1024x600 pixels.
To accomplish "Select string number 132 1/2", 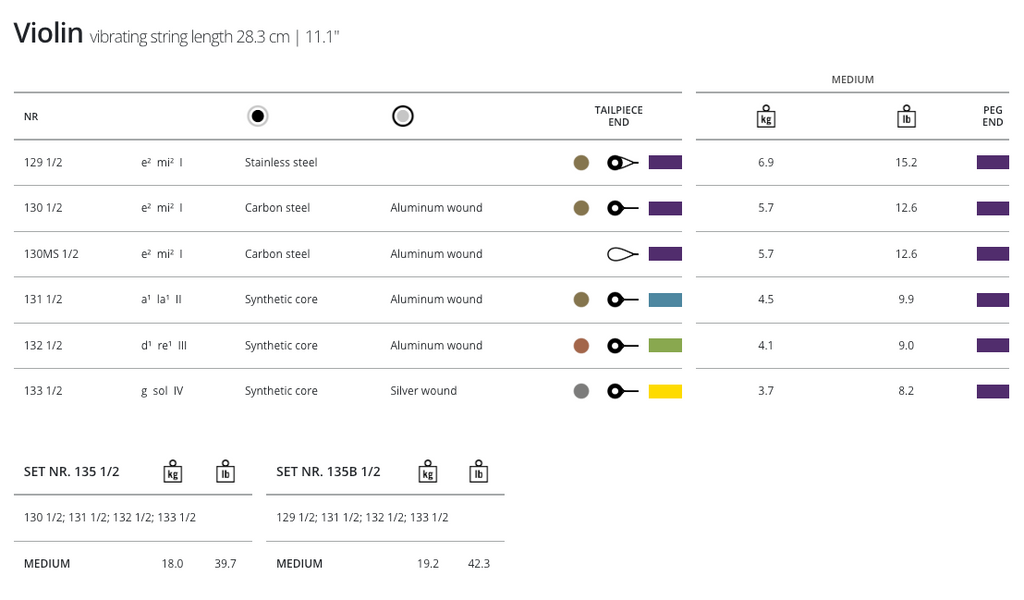I will (43, 345).
